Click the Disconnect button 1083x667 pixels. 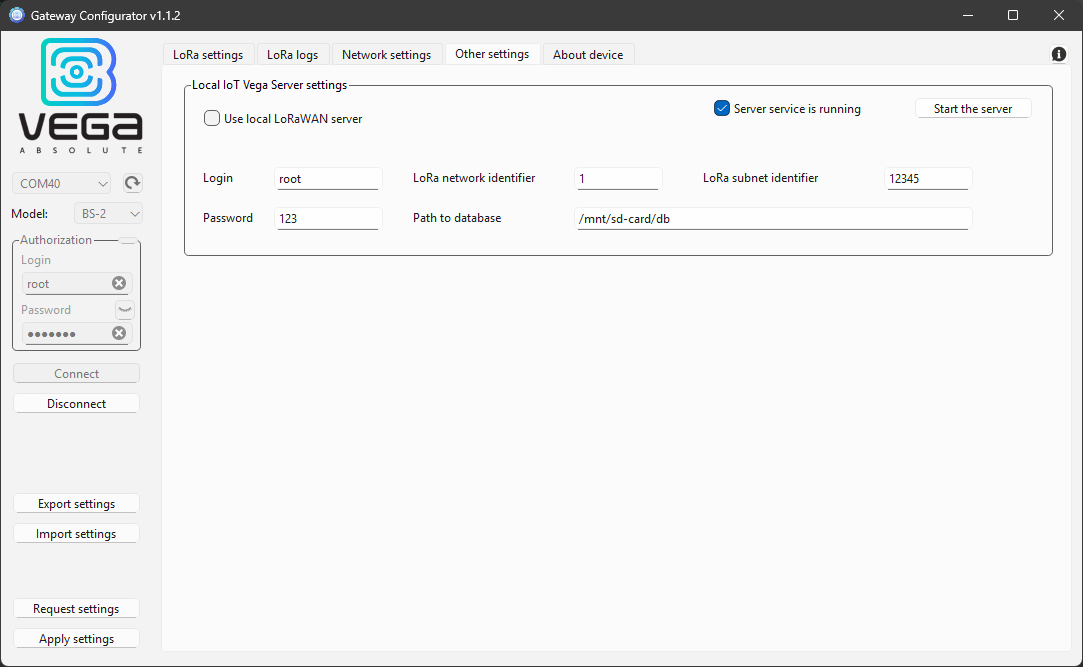tap(76, 403)
